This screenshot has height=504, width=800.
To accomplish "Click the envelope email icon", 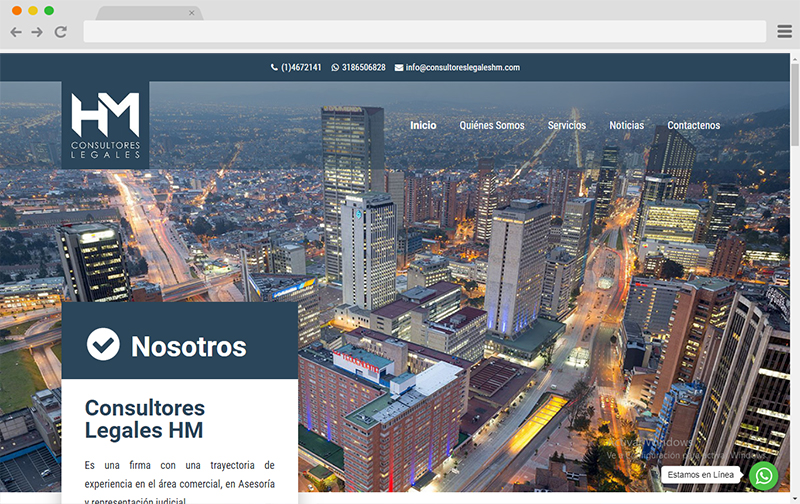I will point(399,67).
